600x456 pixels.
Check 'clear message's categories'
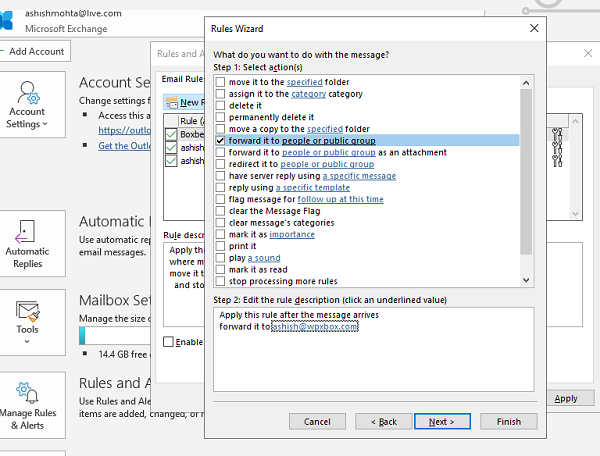click(x=220, y=223)
